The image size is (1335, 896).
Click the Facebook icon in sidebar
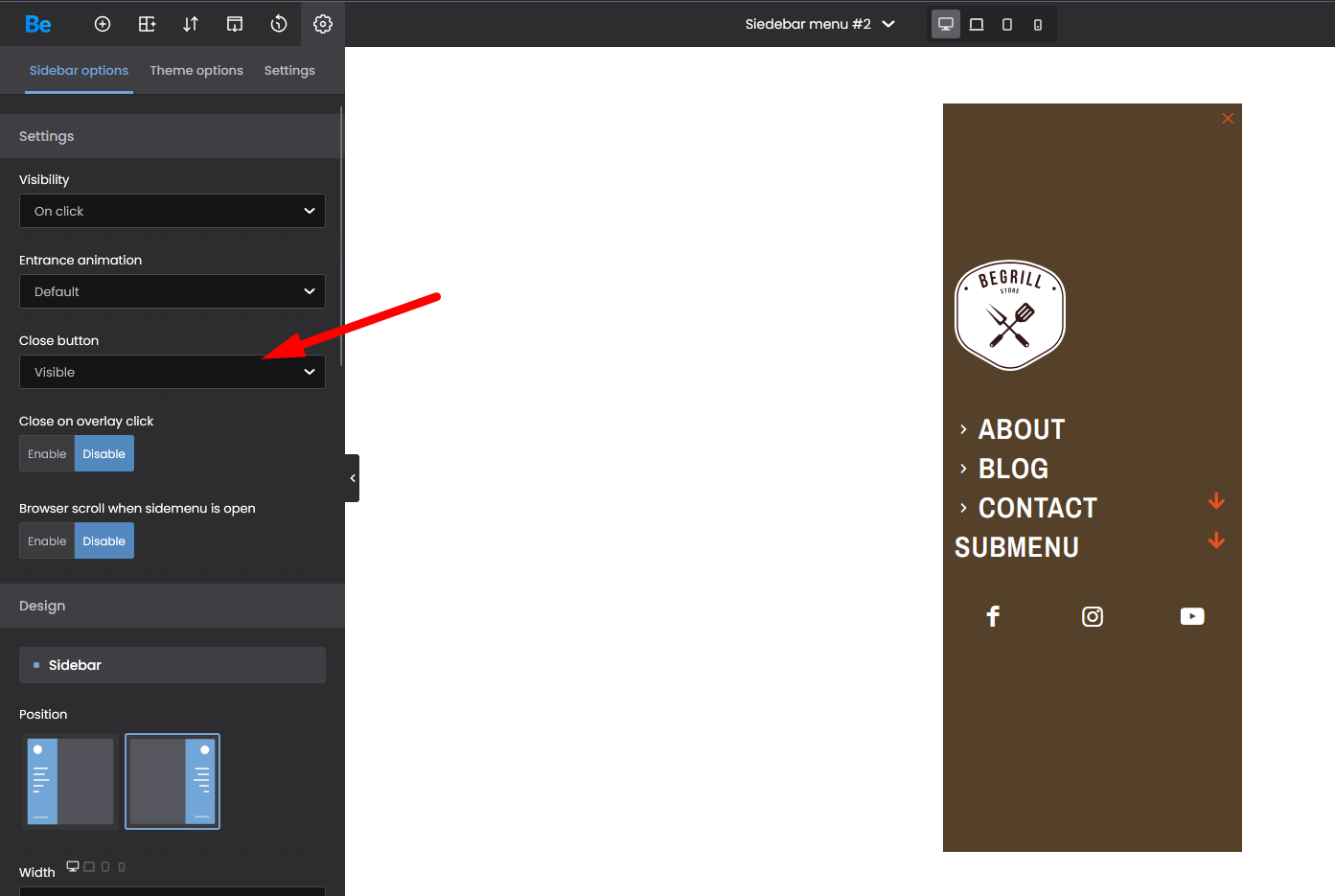tap(993, 616)
